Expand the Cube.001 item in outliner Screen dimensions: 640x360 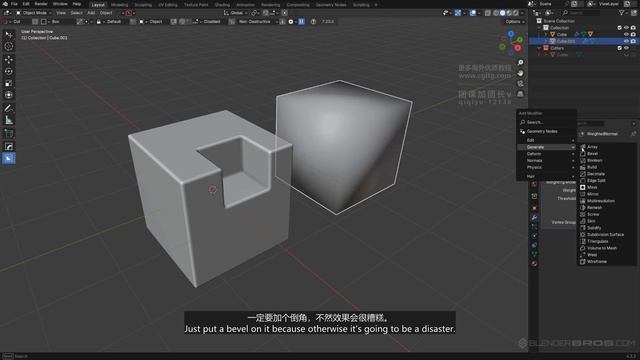coord(546,41)
